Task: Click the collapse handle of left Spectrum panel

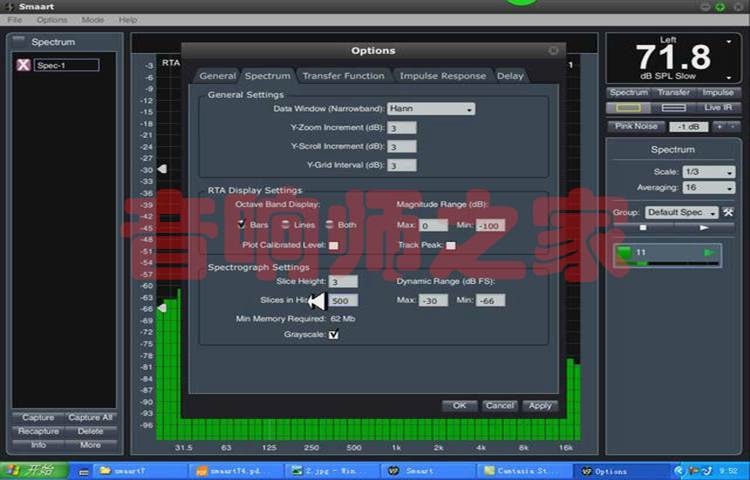Action: (x=18, y=40)
